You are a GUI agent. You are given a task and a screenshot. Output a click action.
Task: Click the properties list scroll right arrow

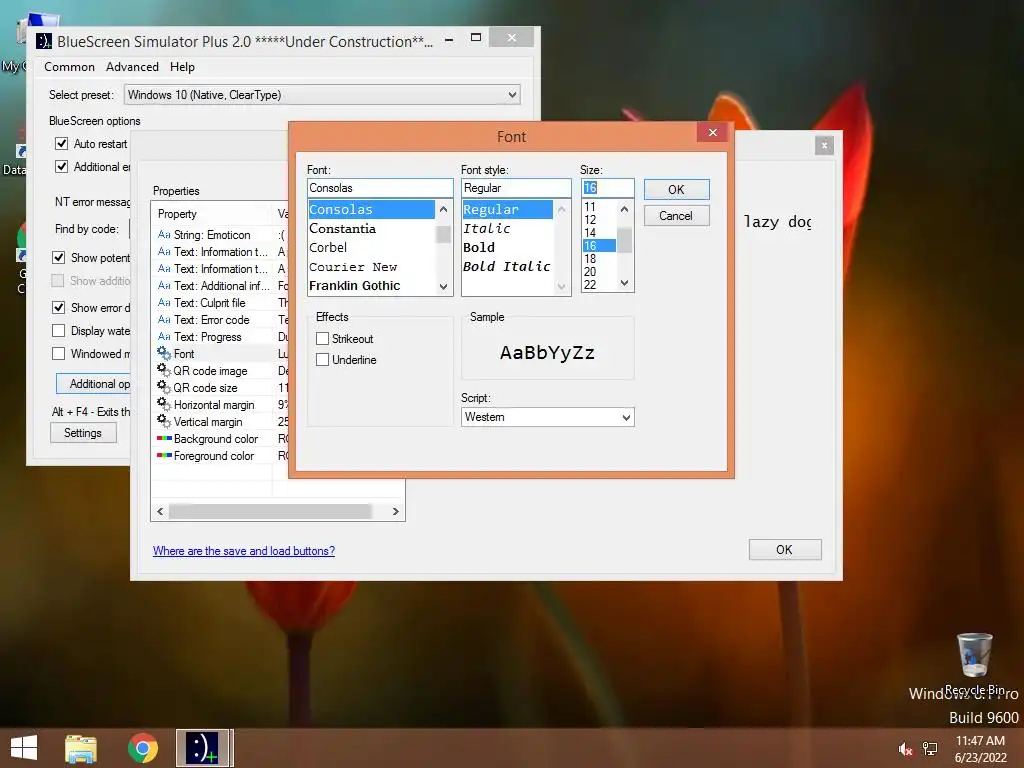pos(395,511)
